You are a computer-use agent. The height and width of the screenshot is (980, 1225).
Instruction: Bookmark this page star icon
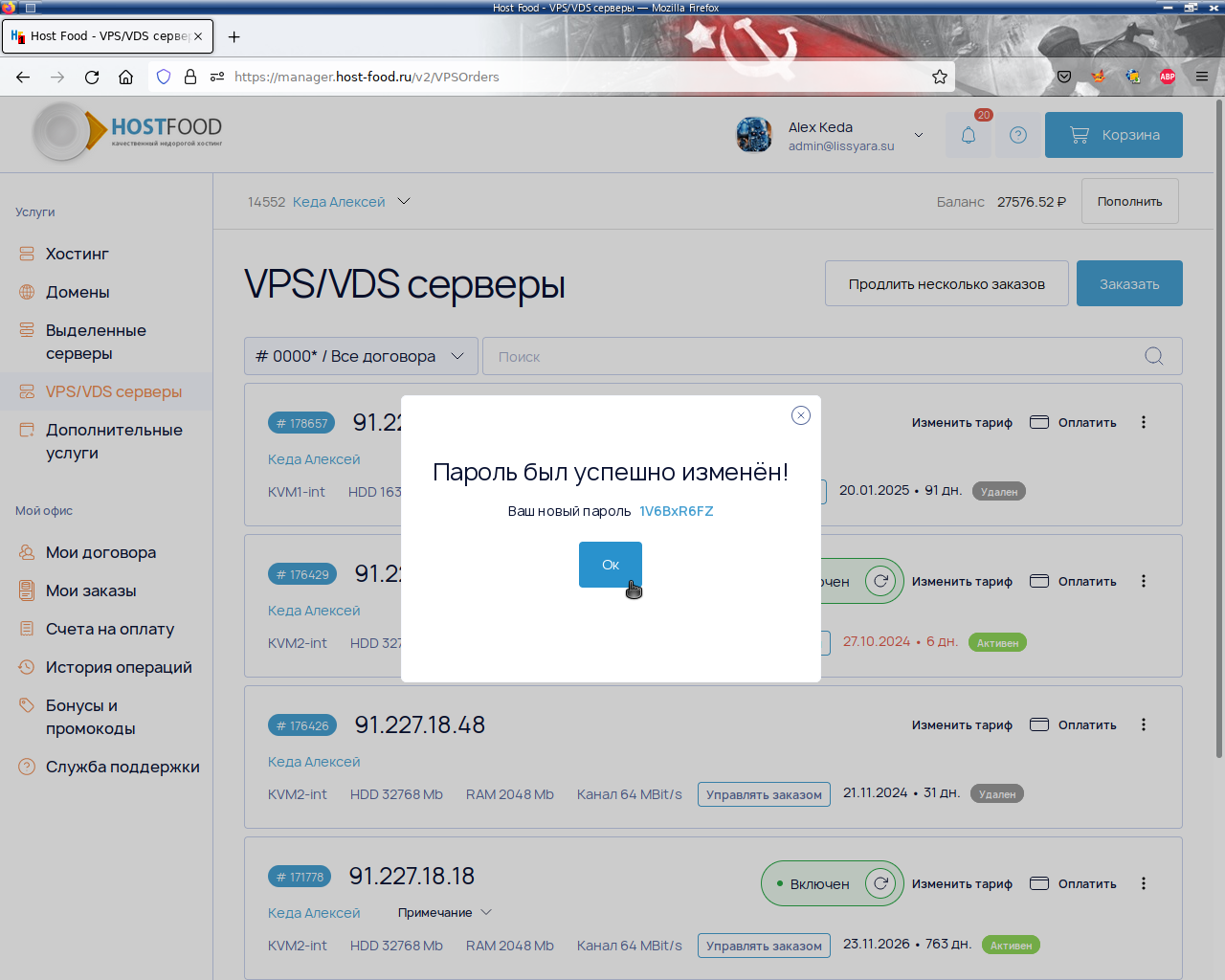pos(940,77)
